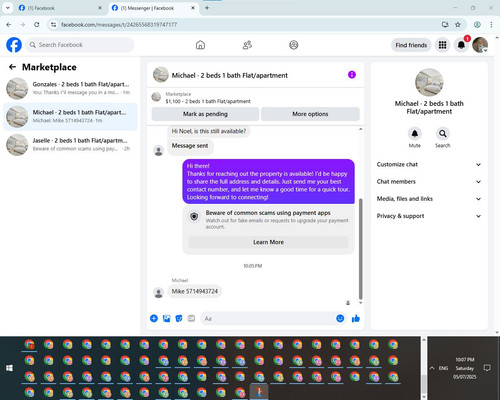Expand the Chat members section
This screenshot has height=400, width=500.
(429, 182)
